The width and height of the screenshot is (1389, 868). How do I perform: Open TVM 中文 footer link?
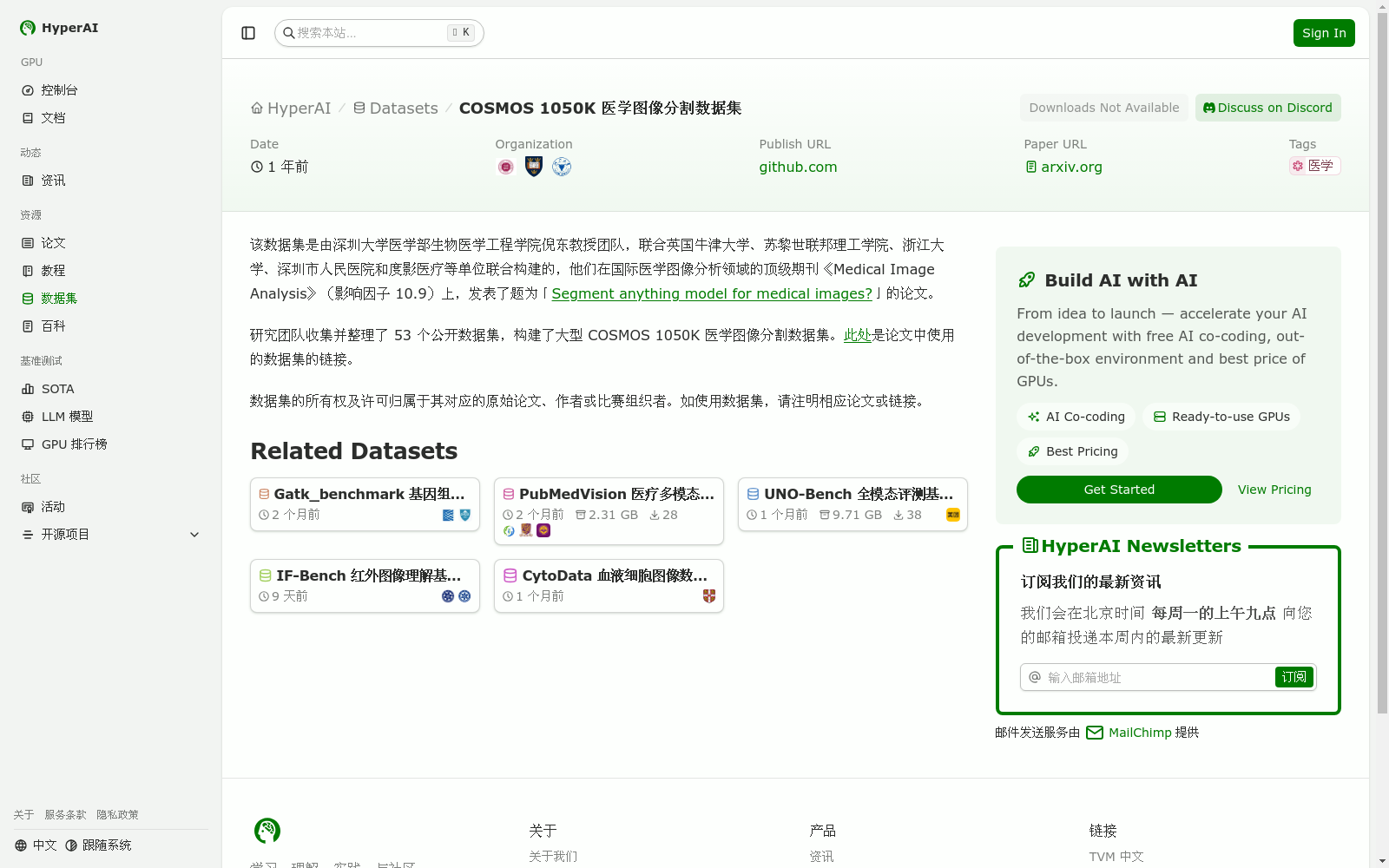click(x=1116, y=857)
